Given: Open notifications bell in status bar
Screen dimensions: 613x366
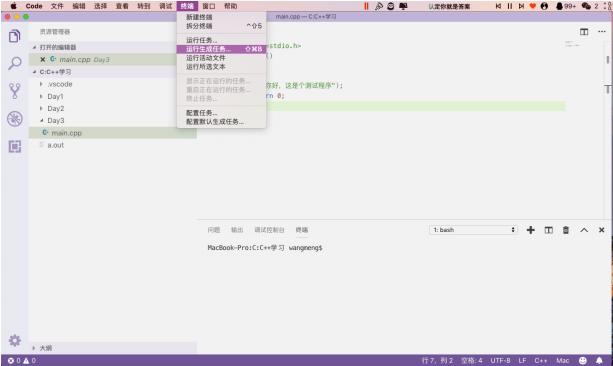Looking at the screenshot, I should point(599,361).
